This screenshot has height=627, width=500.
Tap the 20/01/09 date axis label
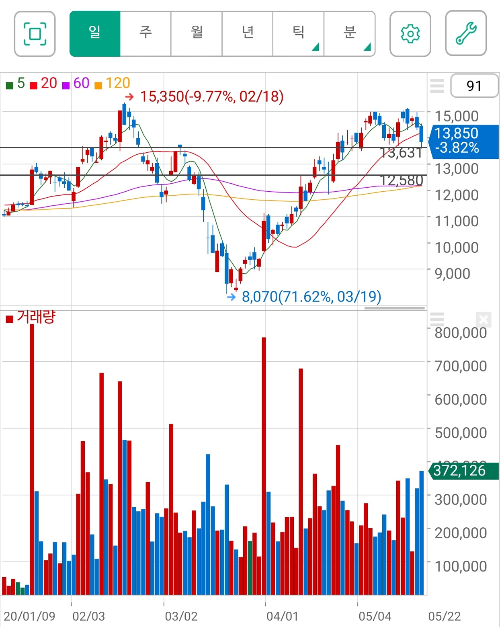[29, 616]
